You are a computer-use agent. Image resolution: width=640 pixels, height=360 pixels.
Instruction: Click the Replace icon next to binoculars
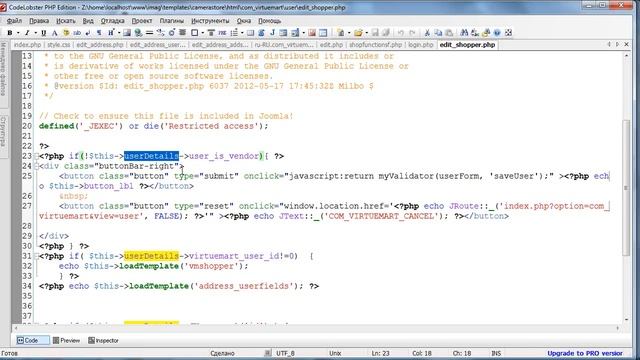475,33
